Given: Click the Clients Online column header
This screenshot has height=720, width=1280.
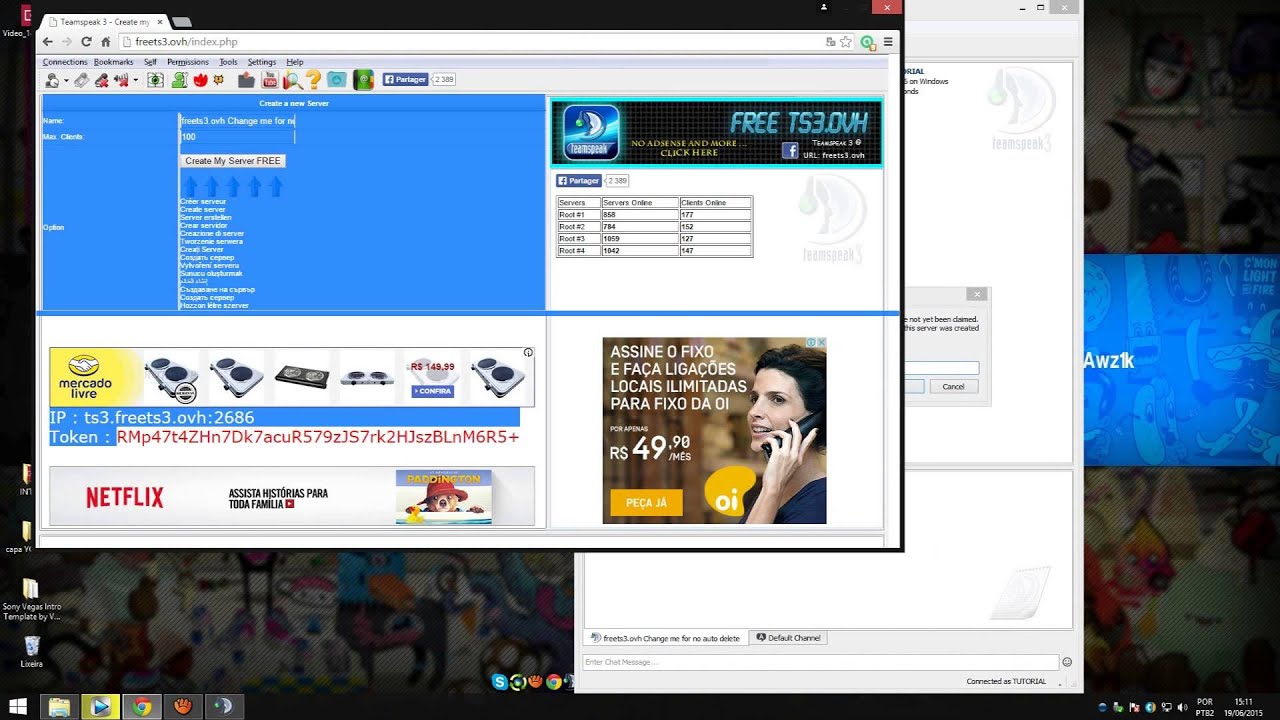Looking at the screenshot, I should pos(715,203).
